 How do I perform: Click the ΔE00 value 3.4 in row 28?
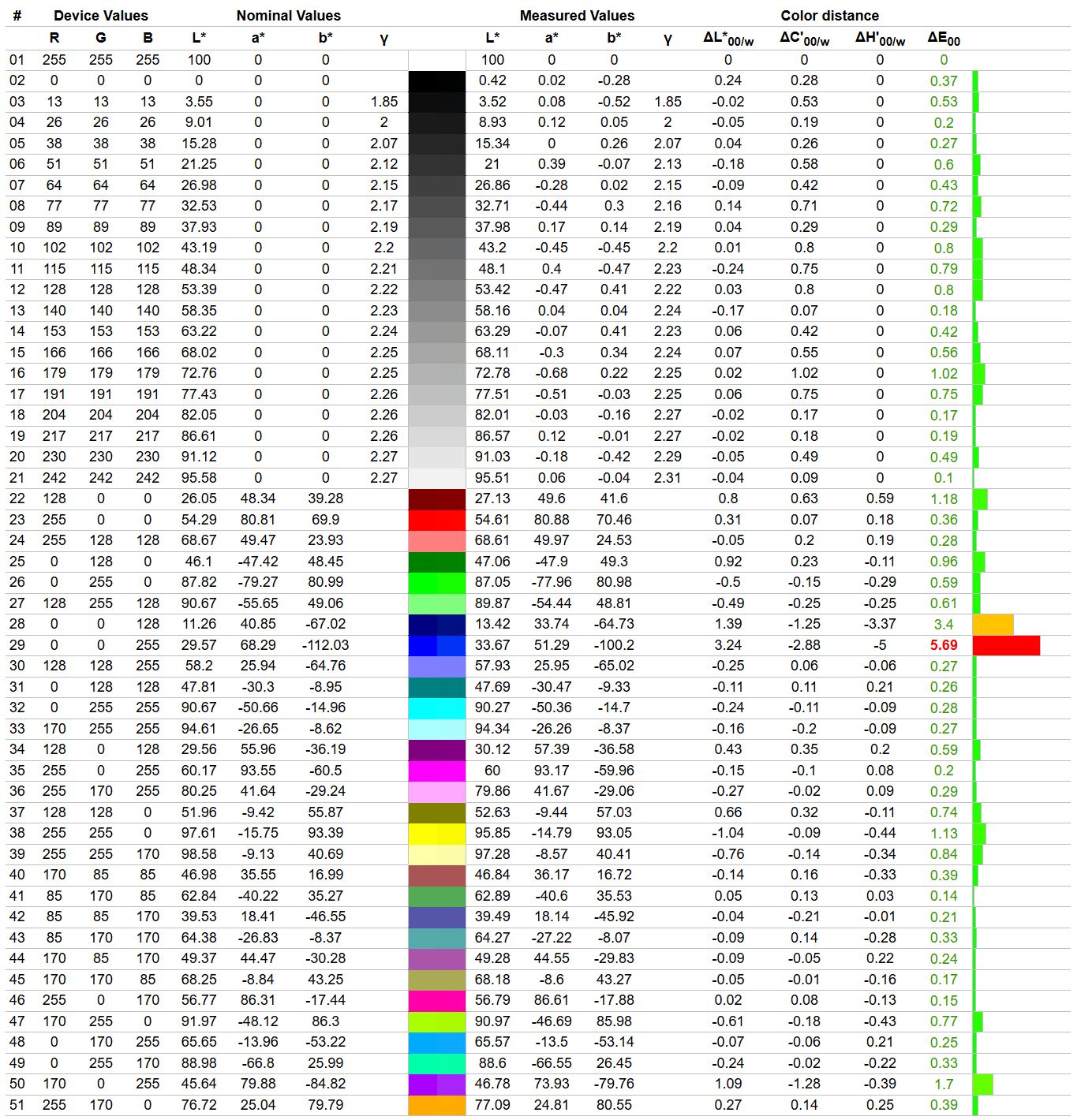944,624
